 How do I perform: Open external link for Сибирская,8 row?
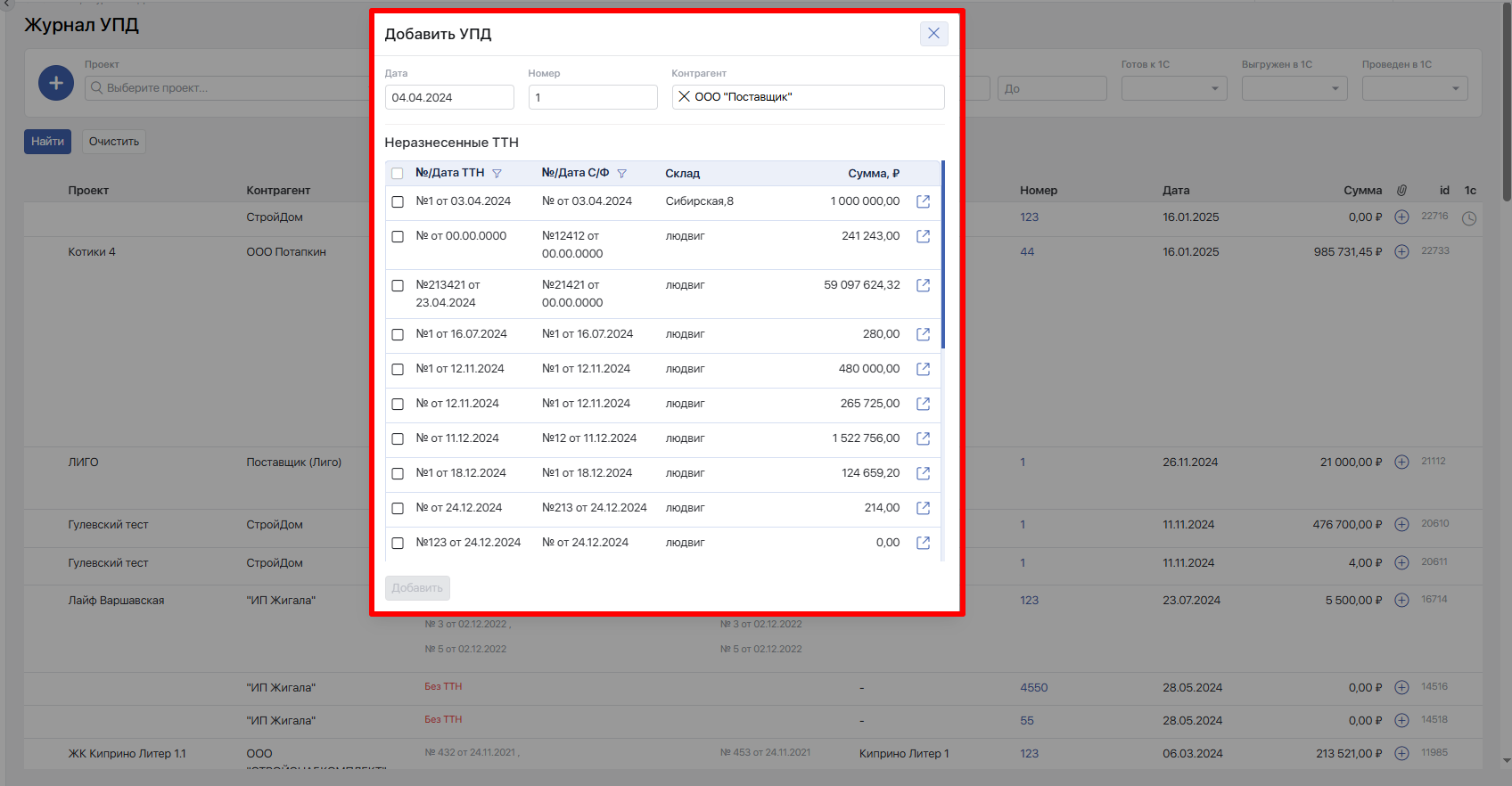tap(924, 201)
